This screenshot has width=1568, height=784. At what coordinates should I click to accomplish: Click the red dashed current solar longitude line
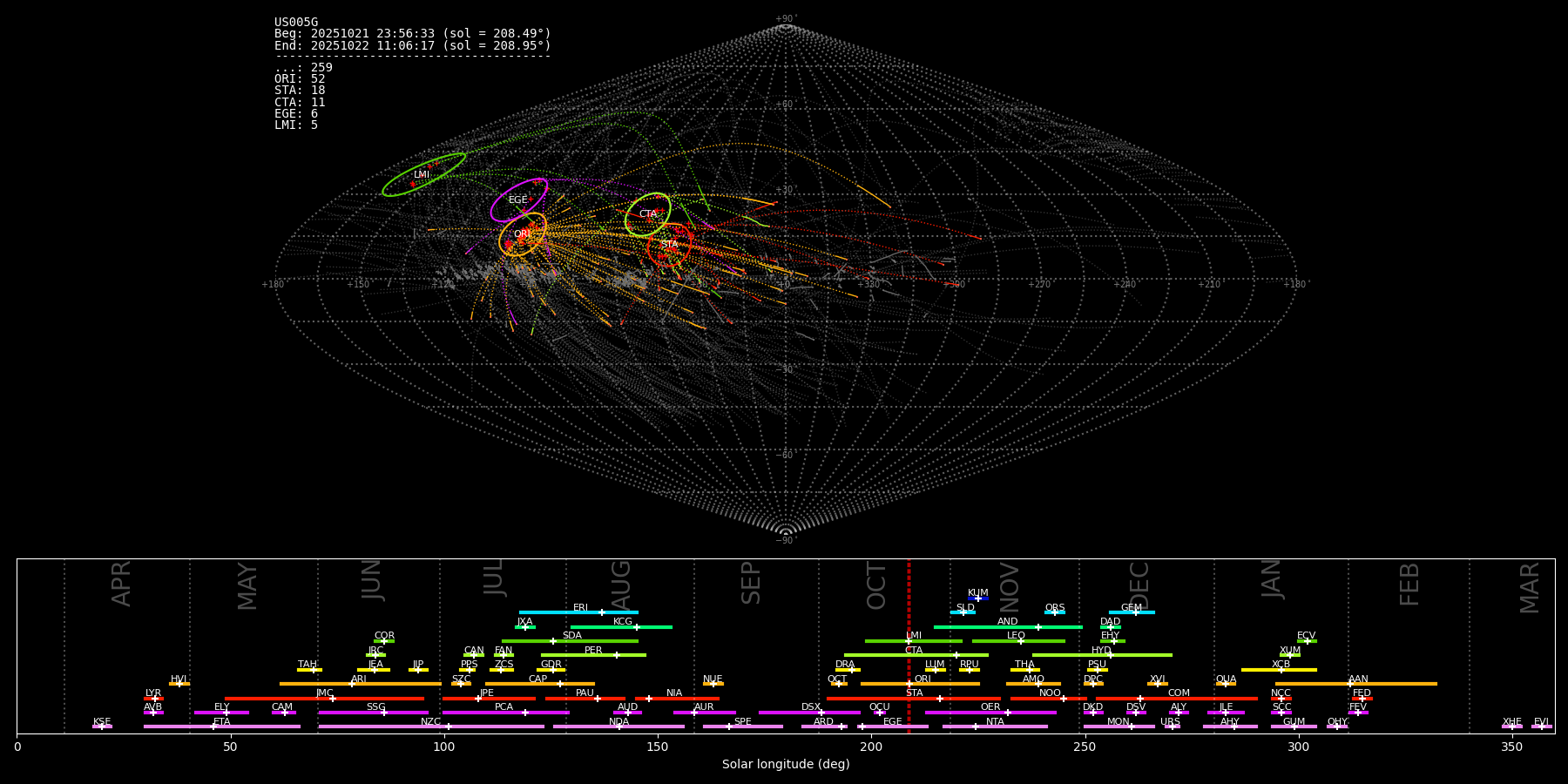coord(909,645)
